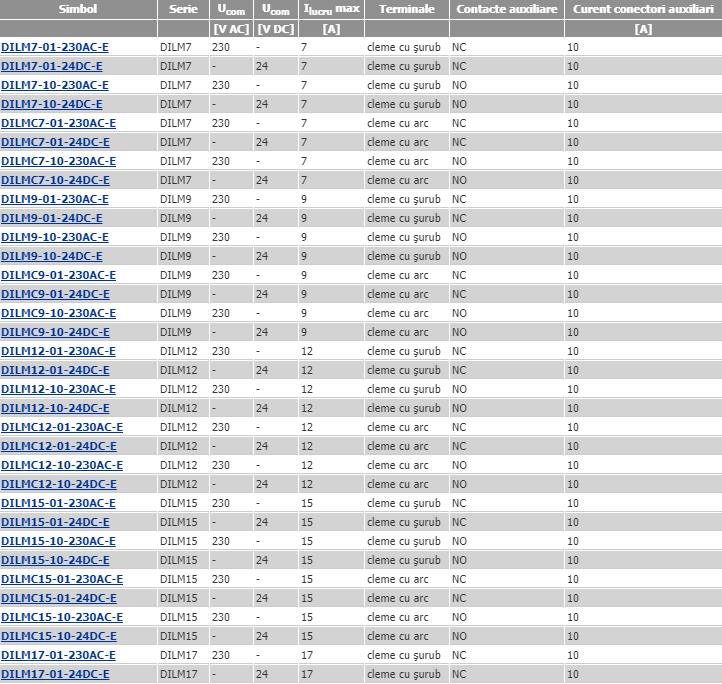The width and height of the screenshot is (722, 684).
Task: Open the DILMC9-10-230AC-E link
Action: point(58,313)
